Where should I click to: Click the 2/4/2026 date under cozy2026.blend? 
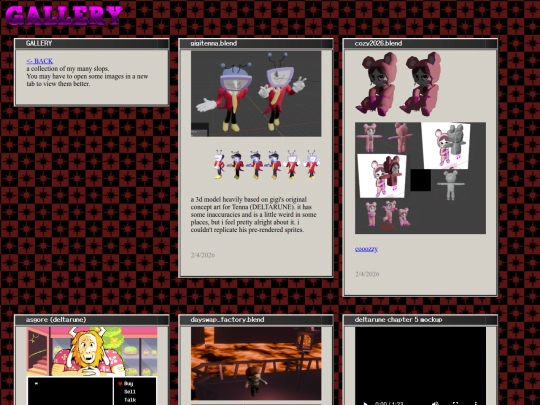click(367, 274)
